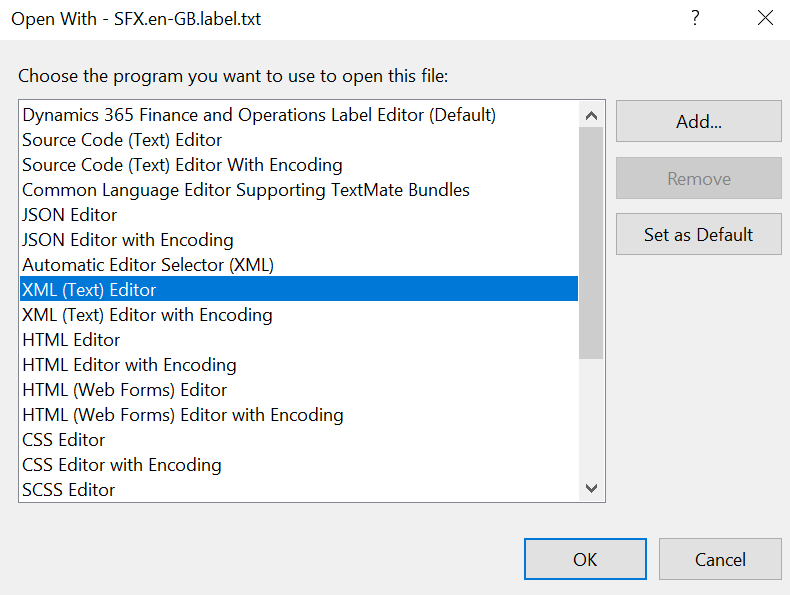Screen dimensions: 790x595
Task: Click the Cancel button
Action: point(719,560)
